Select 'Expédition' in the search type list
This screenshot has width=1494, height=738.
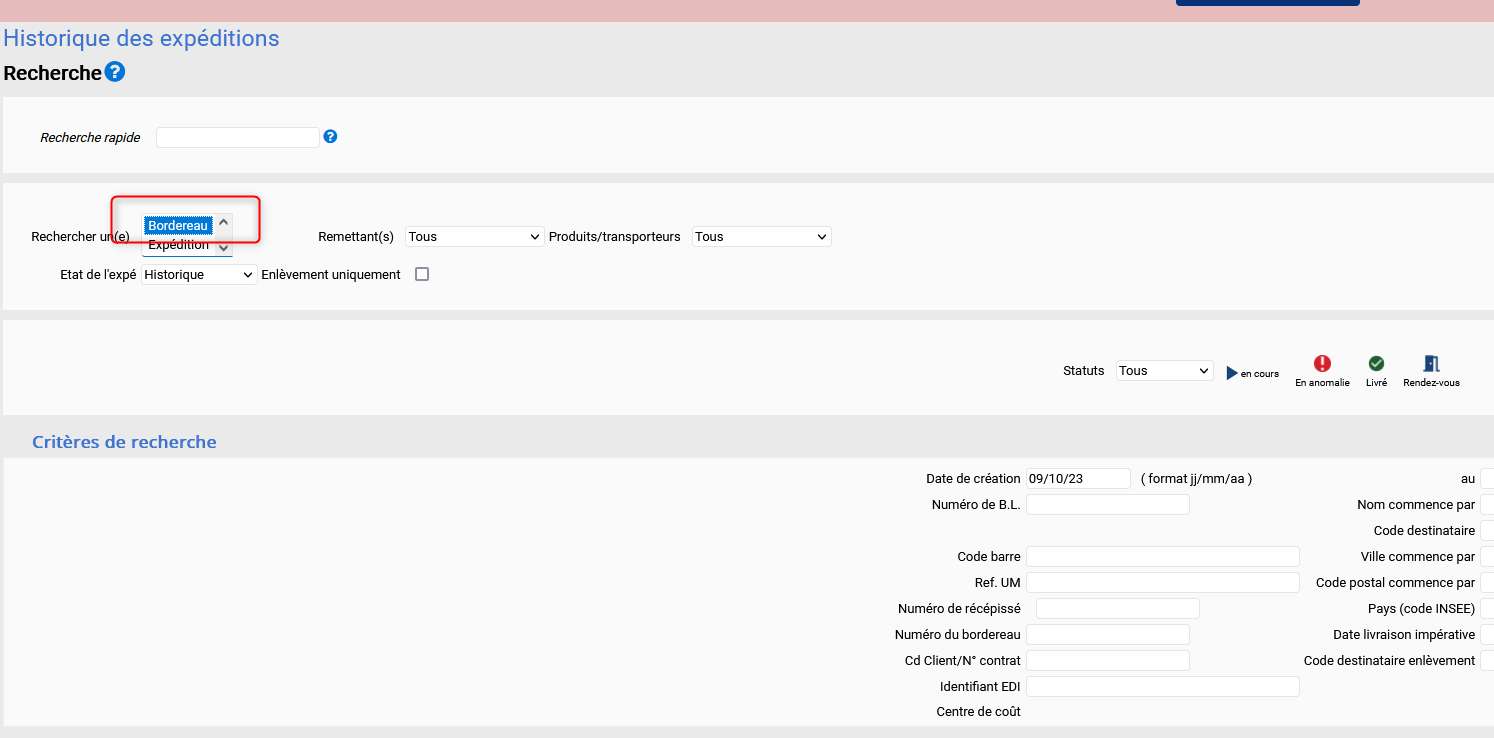pos(178,245)
